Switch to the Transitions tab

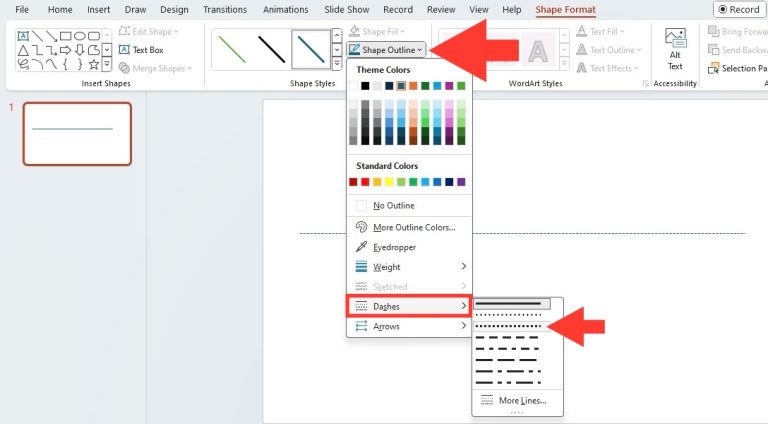pyautogui.click(x=225, y=10)
